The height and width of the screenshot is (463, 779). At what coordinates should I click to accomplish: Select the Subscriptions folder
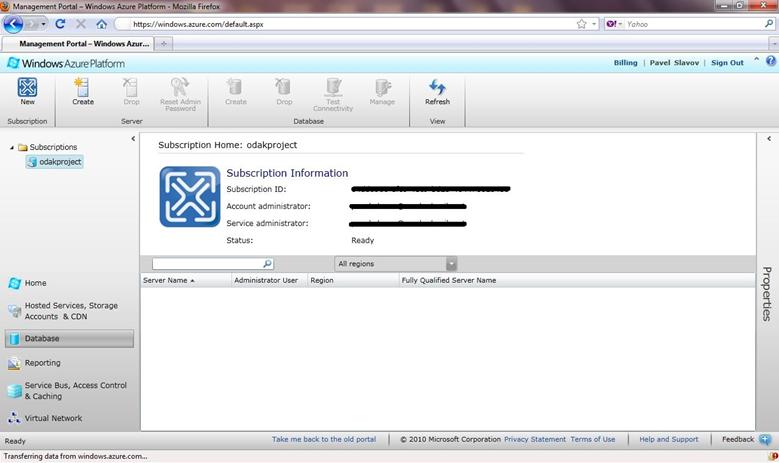point(48,147)
